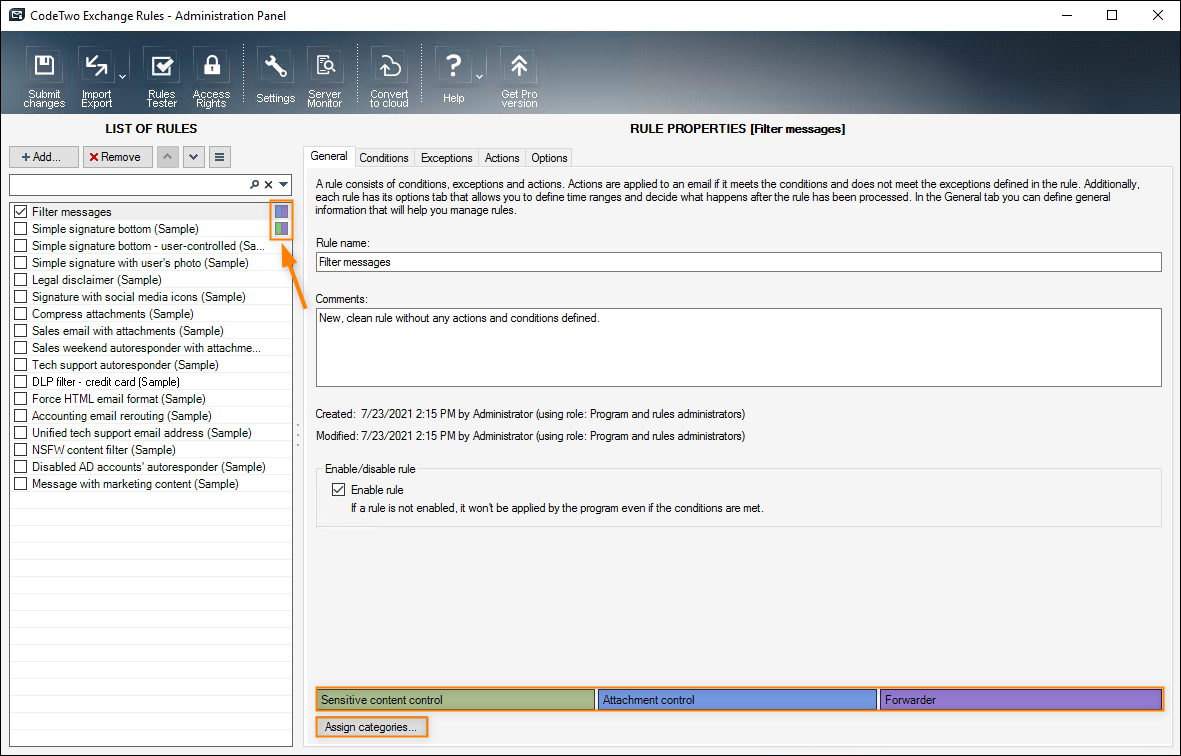The width and height of the screenshot is (1181, 756).
Task: Maximize the Administration Panel window
Action: 1112,15
